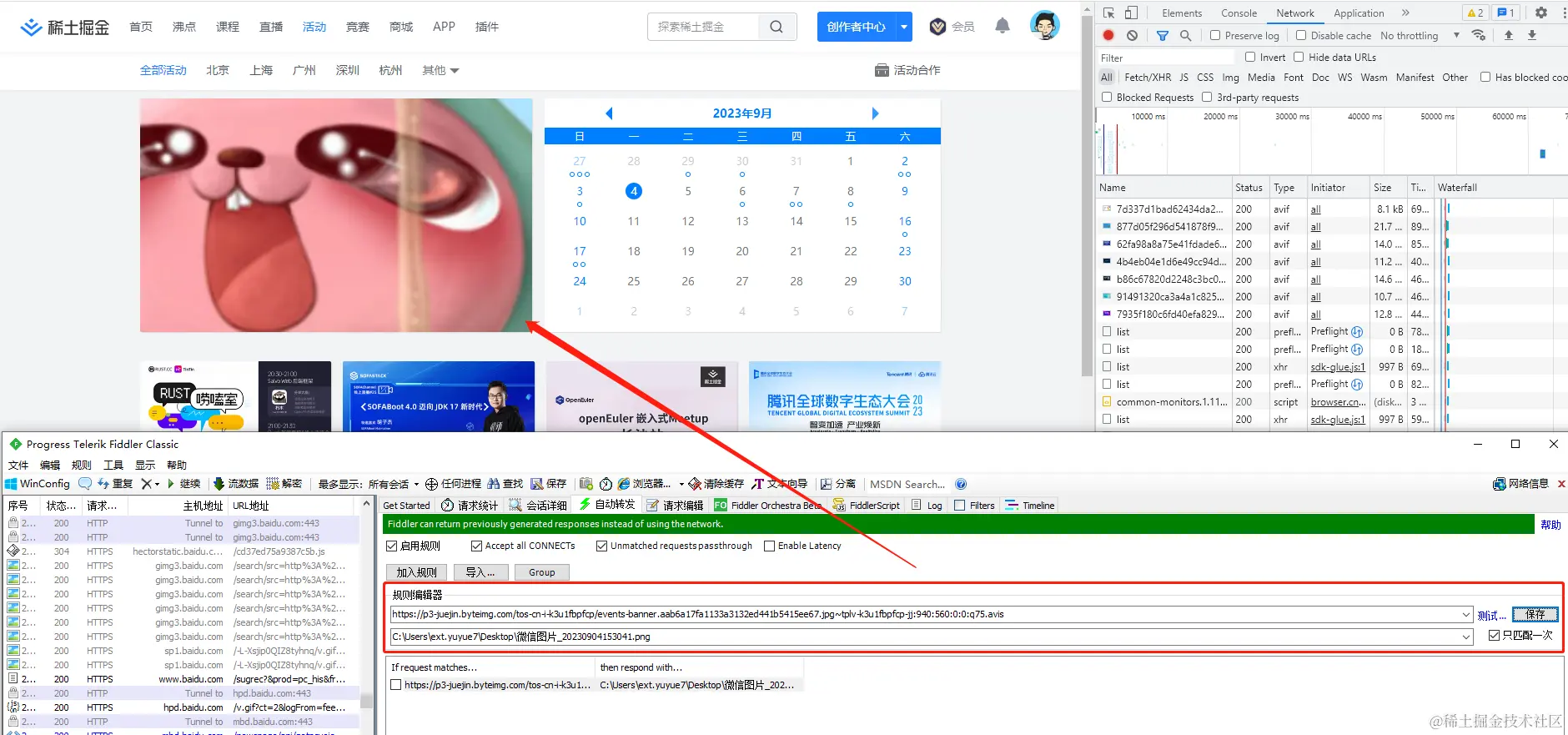Import HAR file upload arrow icon
Viewport: 1568px width, 735px height.
1508,35
